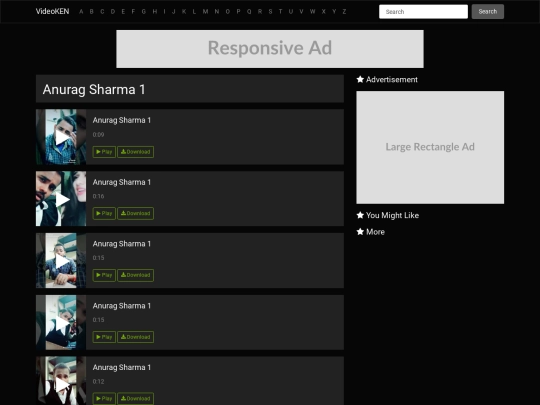This screenshot has height=405, width=540.
Task: Go to letter R listing
Action: coord(260,12)
